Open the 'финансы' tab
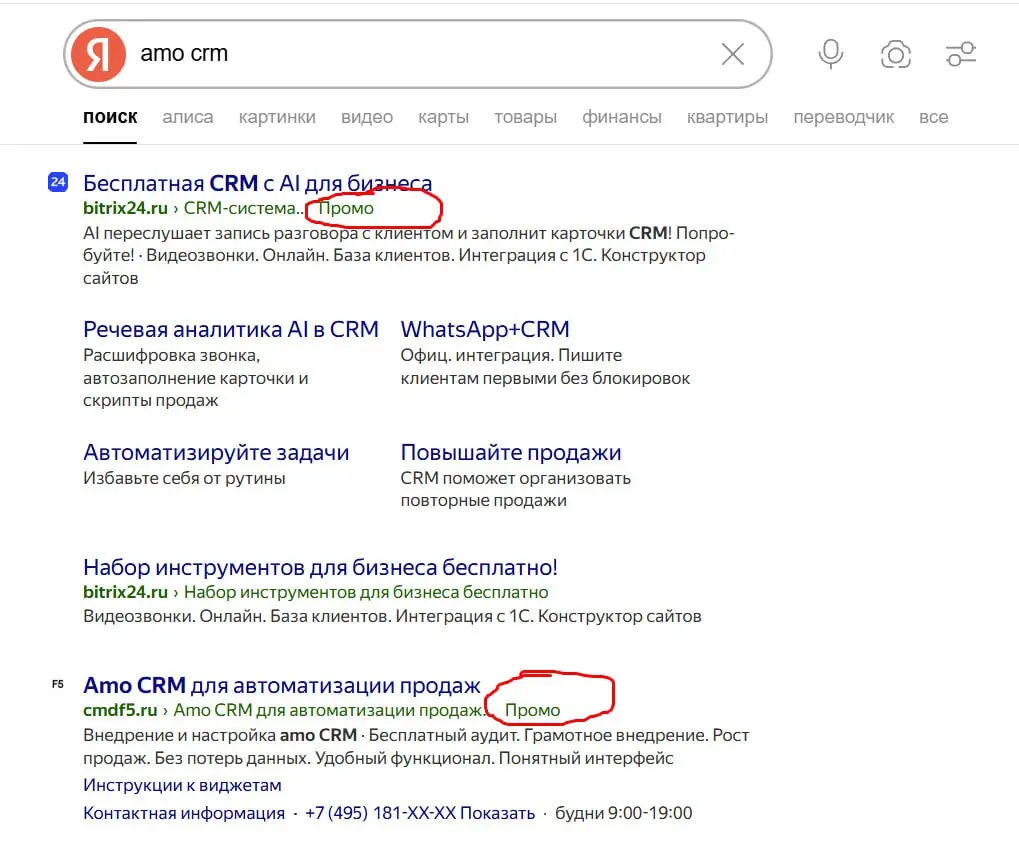 [x=621, y=117]
